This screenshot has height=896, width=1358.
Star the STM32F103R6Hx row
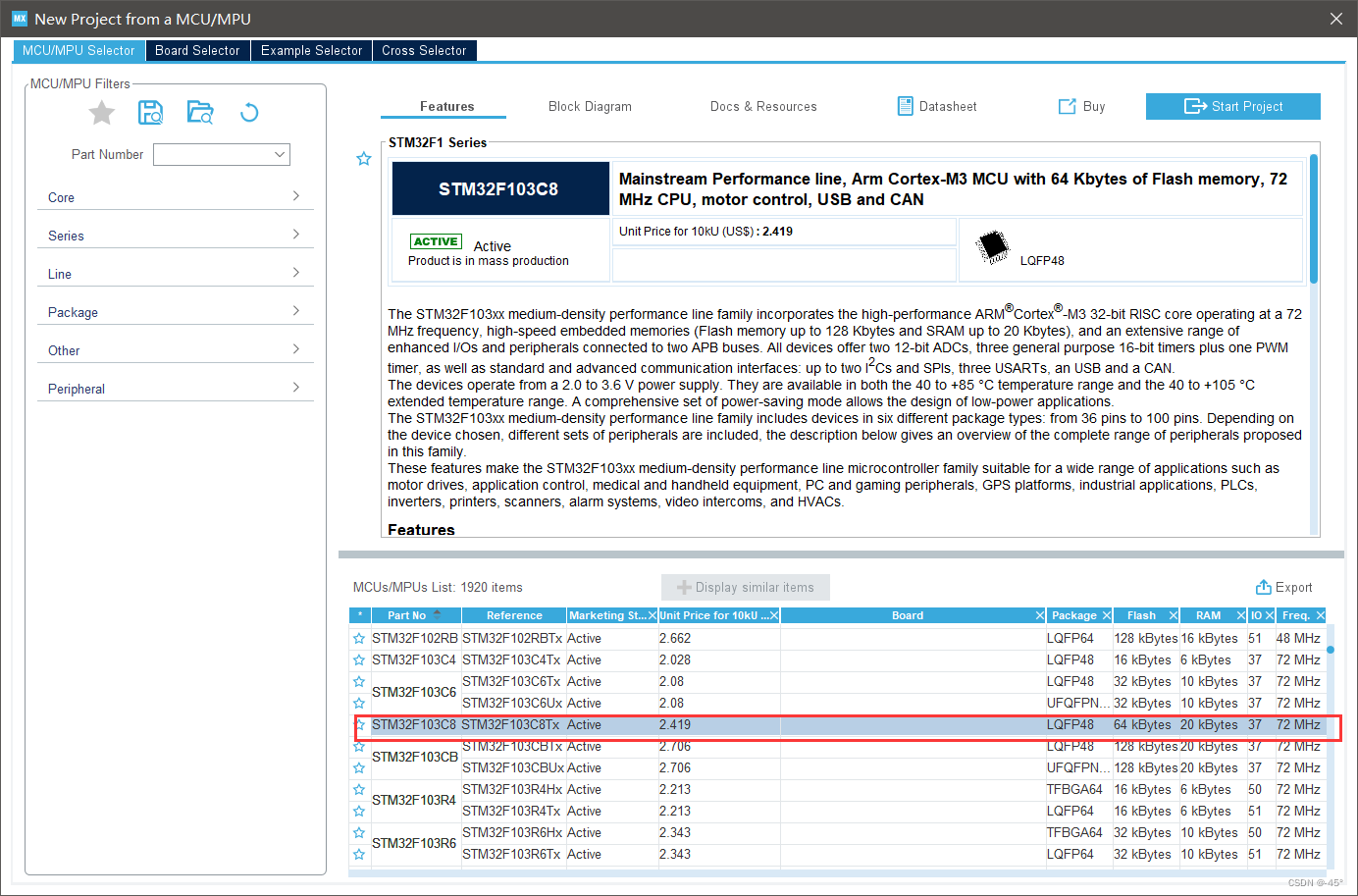click(x=359, y=833)
